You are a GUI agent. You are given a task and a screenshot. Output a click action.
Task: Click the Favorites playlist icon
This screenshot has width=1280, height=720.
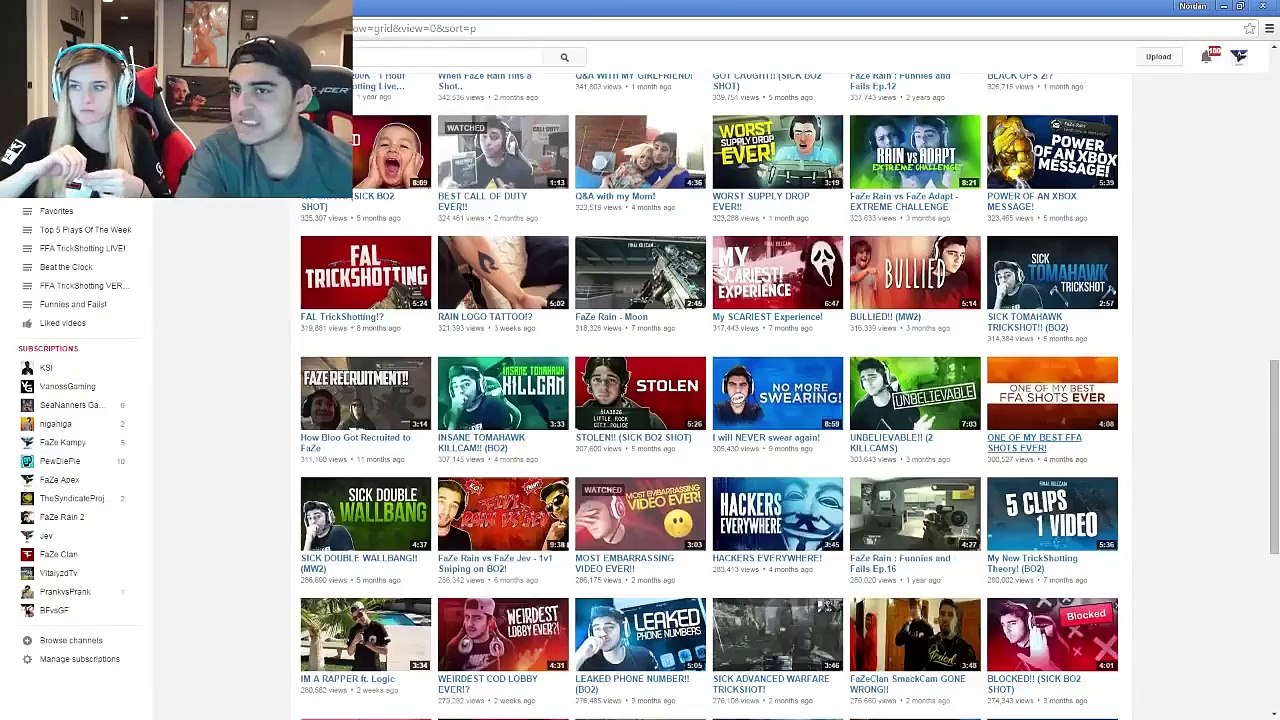28,211
